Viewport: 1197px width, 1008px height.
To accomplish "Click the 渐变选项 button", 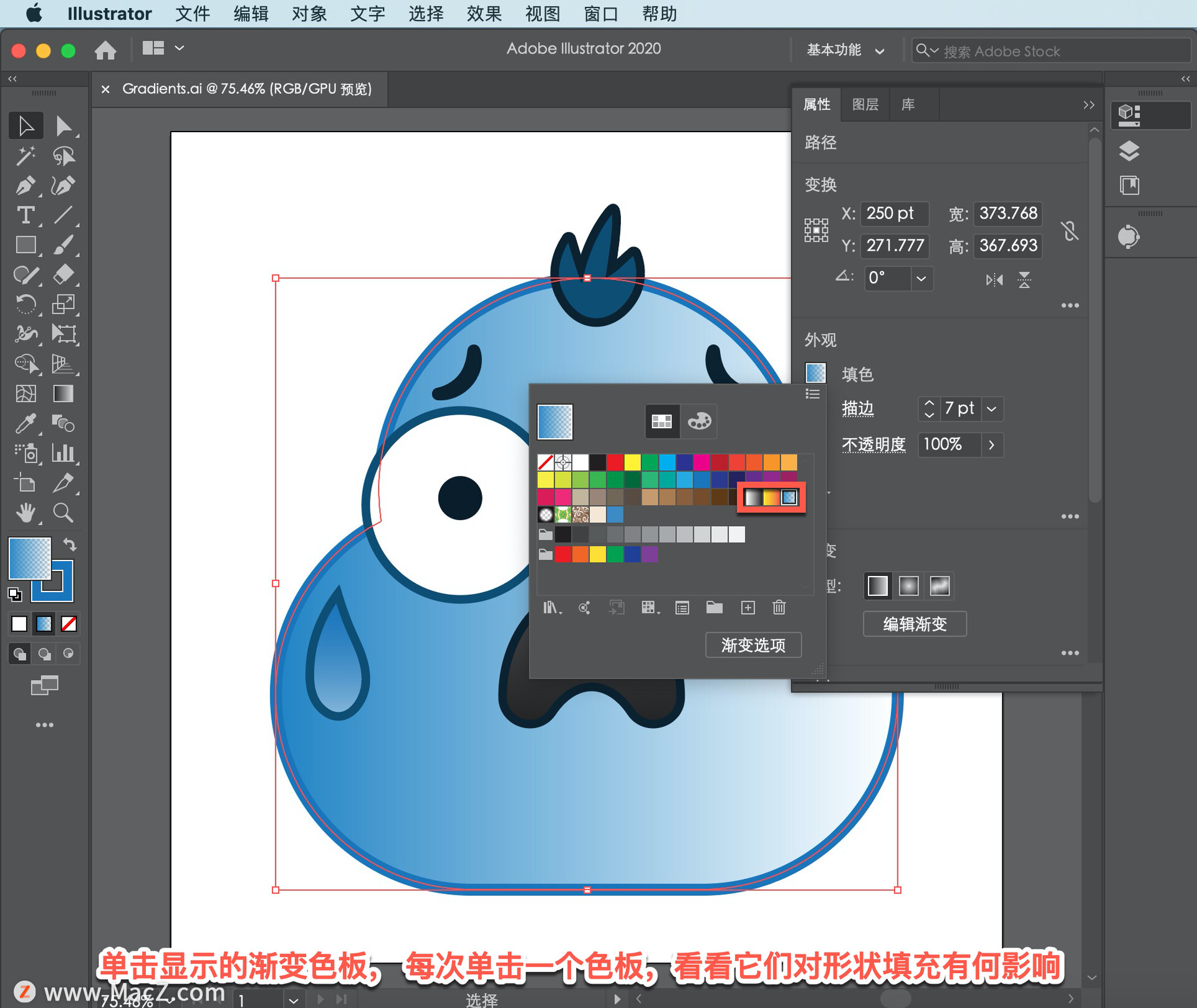I will [752, 645].
